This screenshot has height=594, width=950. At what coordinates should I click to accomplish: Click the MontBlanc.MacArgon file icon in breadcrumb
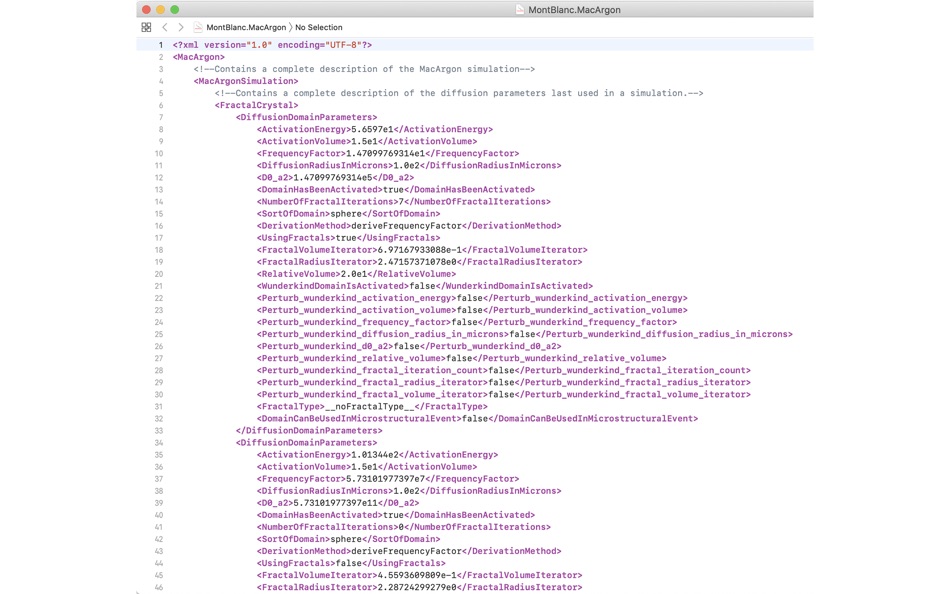point(198,27)
